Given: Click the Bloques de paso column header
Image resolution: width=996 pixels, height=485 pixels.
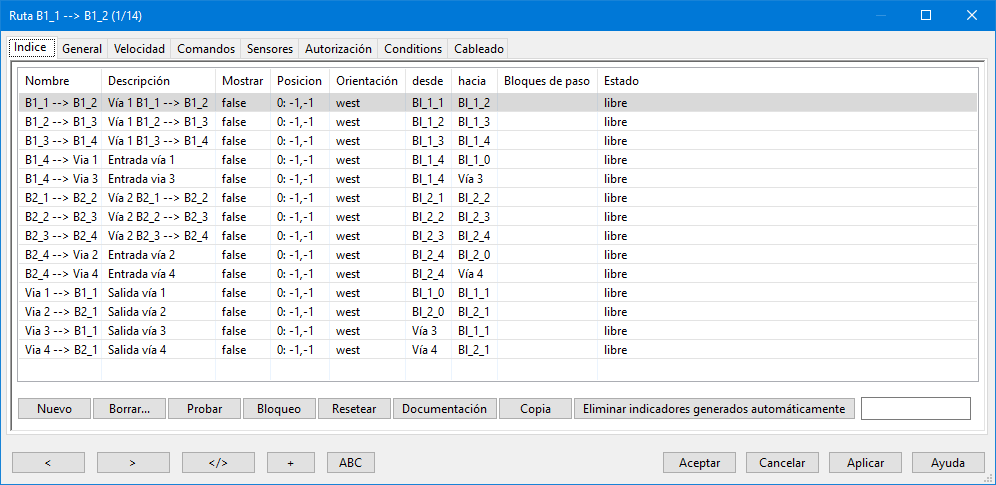Looking at the screenshot, I should coord(548,81).
